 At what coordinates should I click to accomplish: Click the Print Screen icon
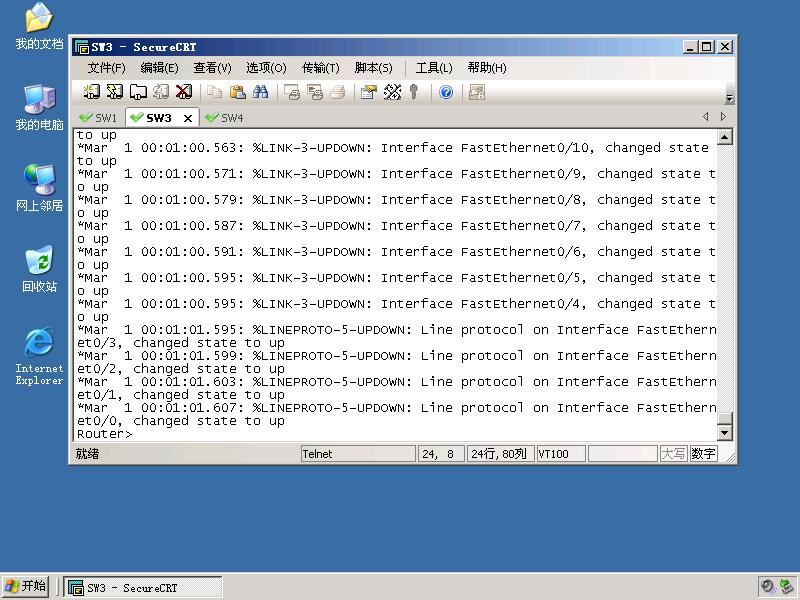pos(292,92)
